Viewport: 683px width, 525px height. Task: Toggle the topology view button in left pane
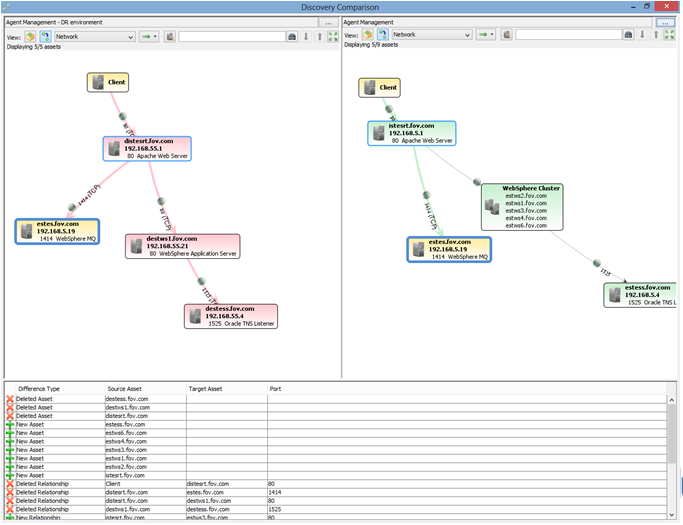tap(45, 36)
